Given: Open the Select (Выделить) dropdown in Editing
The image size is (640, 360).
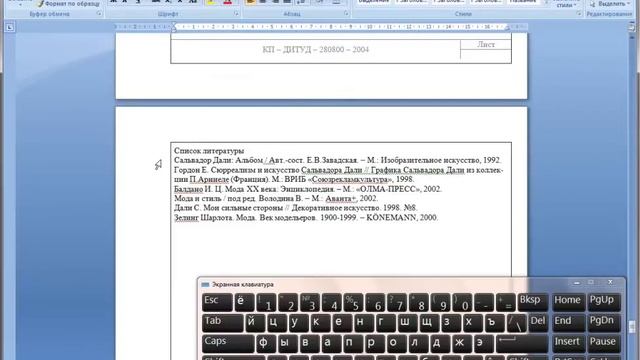Looking at the screenshot, I should pos(610,4).
